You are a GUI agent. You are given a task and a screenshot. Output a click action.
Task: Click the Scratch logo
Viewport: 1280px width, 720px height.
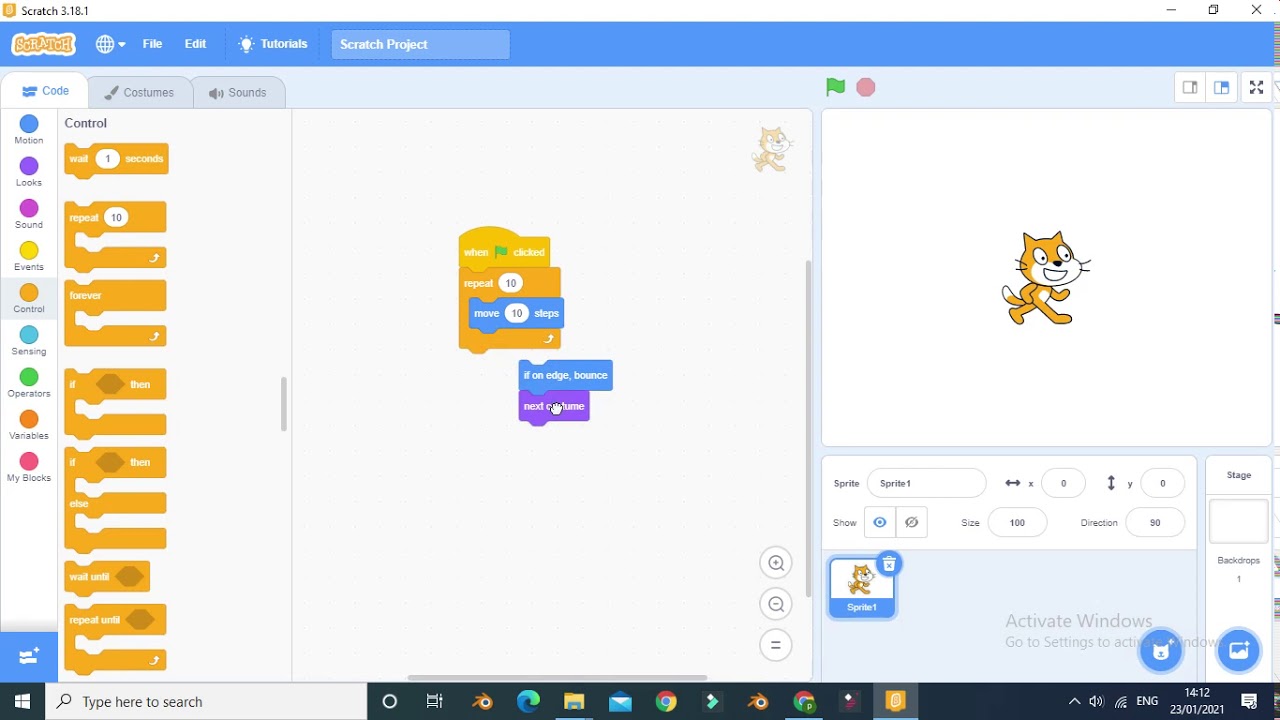(x=43, y=44)
